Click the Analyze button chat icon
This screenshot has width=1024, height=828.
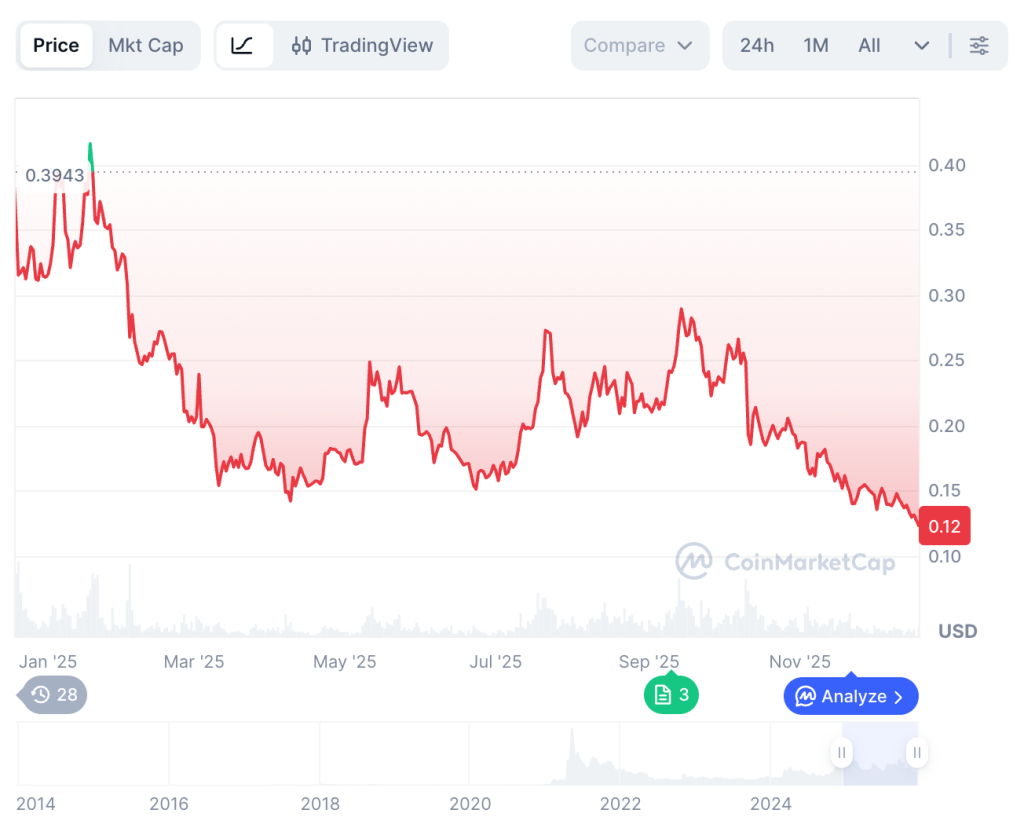click(x=806, y=697)
